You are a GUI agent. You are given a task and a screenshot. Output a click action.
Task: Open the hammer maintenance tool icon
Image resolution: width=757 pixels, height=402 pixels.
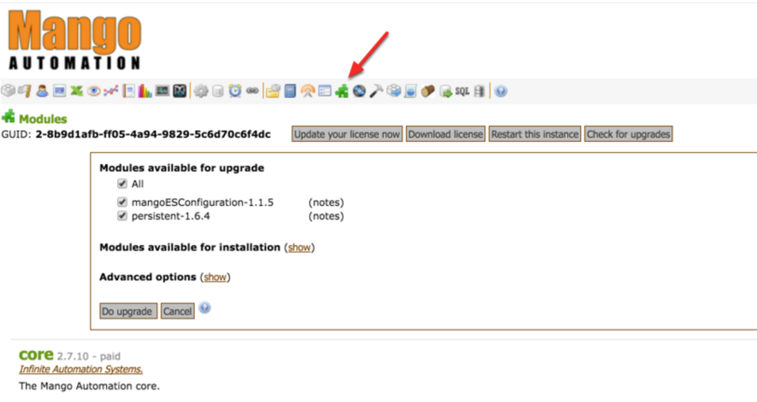click(377, 91)
